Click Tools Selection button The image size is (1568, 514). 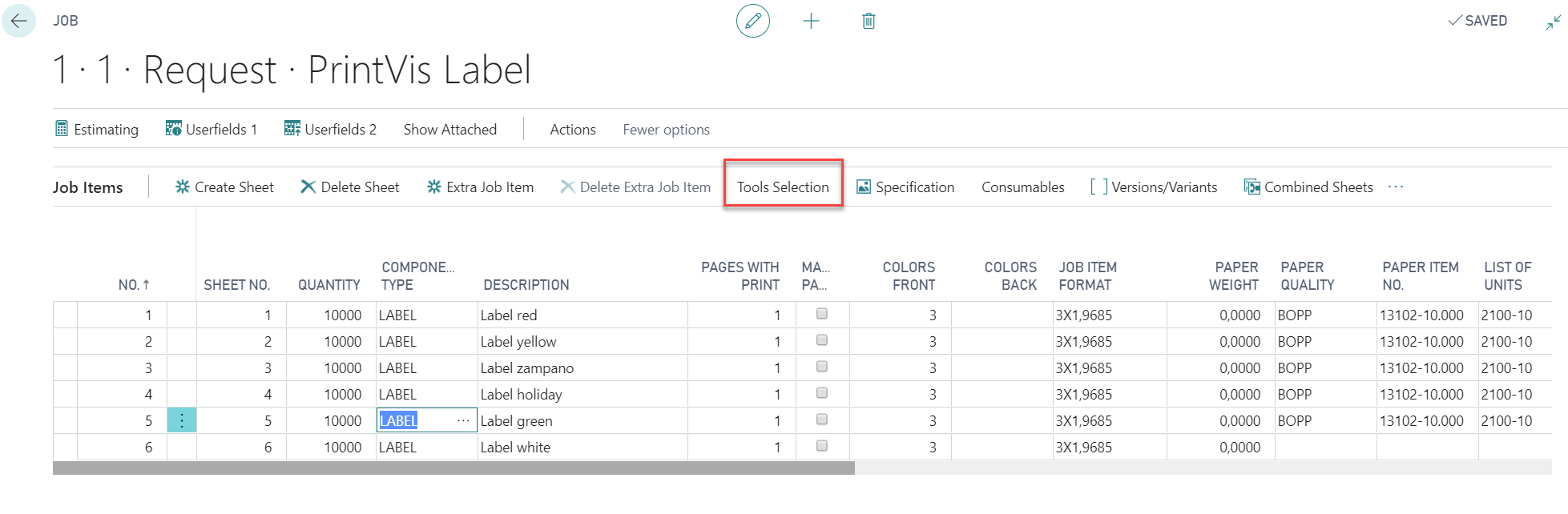coord(783,187)
